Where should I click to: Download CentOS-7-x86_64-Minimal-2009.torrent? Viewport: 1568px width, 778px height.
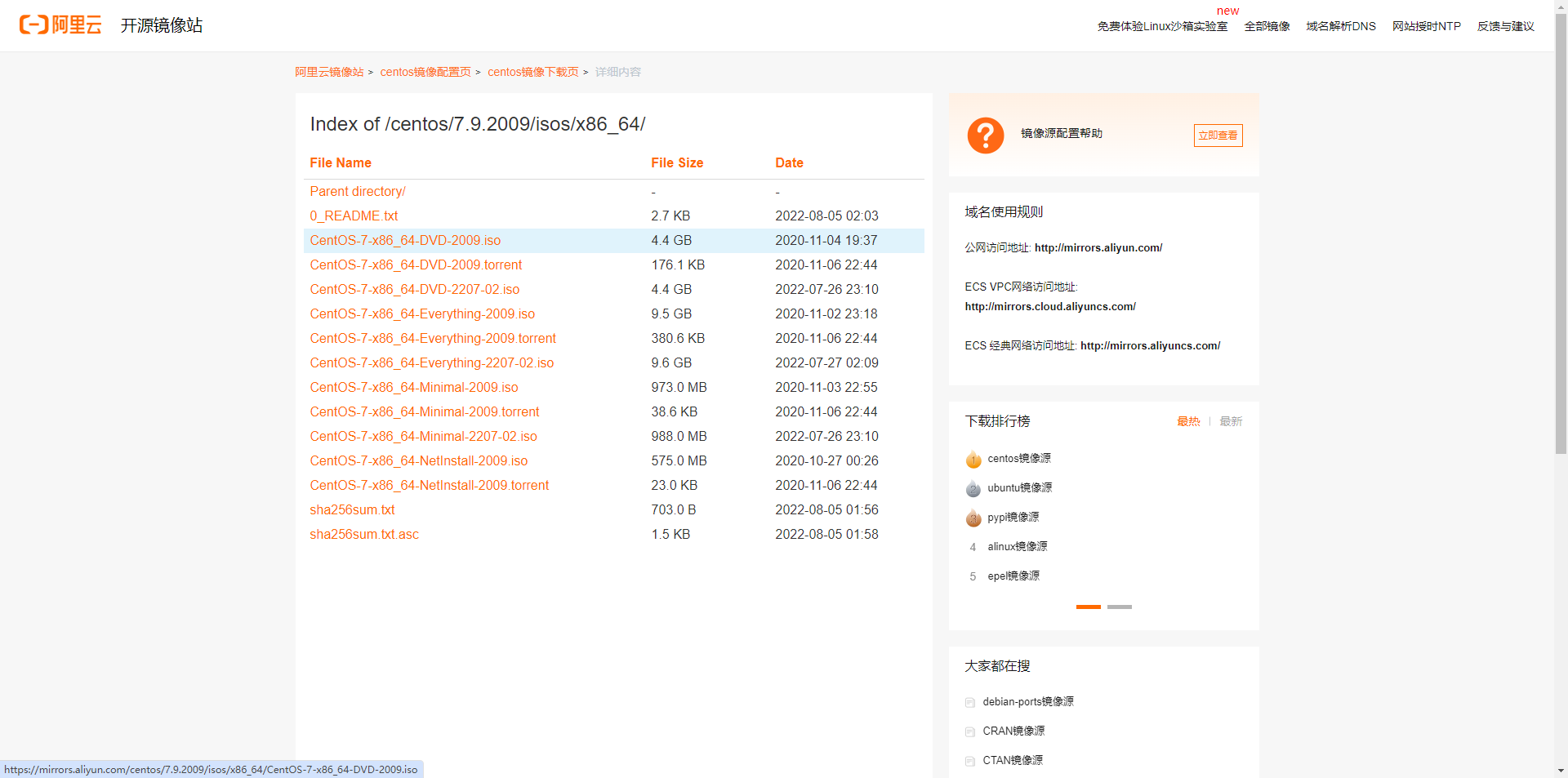pyautogui.click(x=425, y=411)
